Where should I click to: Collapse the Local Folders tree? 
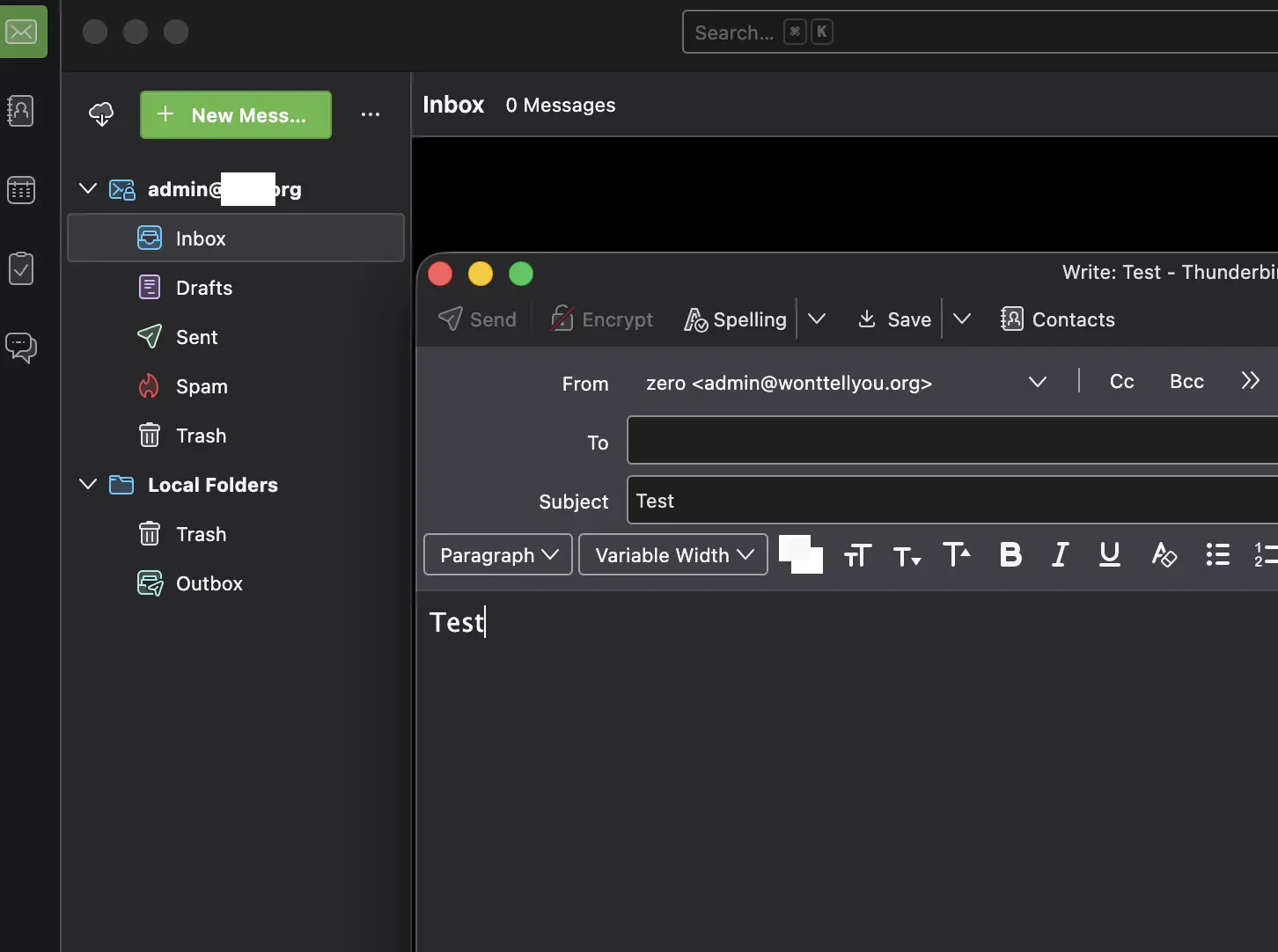88,484
